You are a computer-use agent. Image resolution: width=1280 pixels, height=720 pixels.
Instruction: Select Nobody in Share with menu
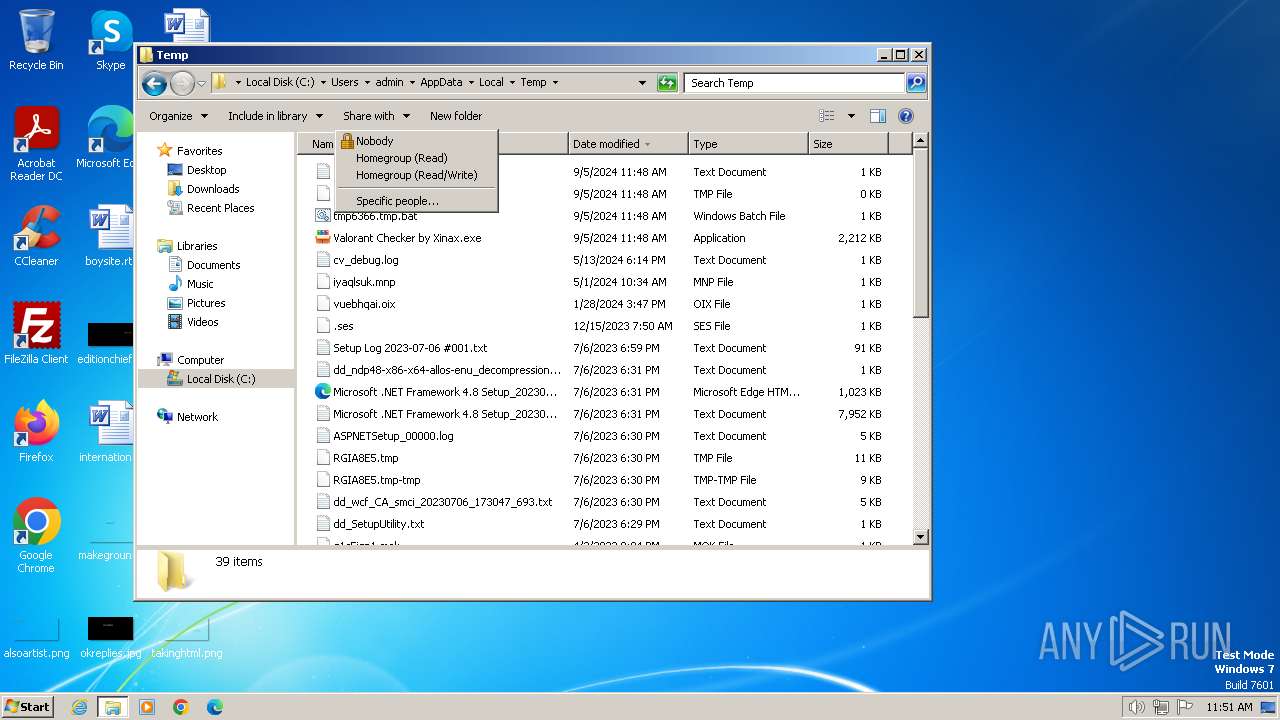[416, 141]
